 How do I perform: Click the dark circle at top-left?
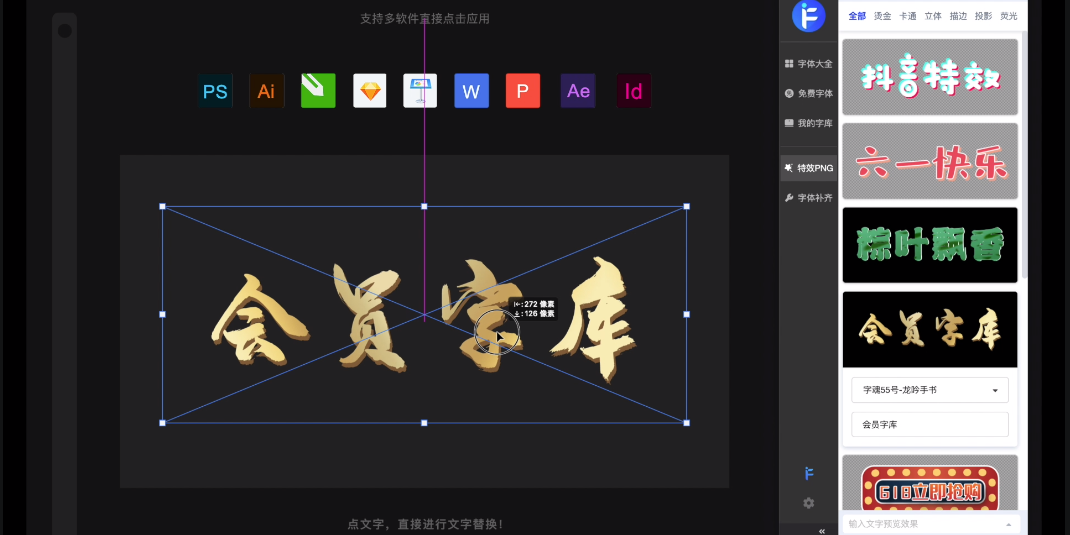[x=65, y=31]
